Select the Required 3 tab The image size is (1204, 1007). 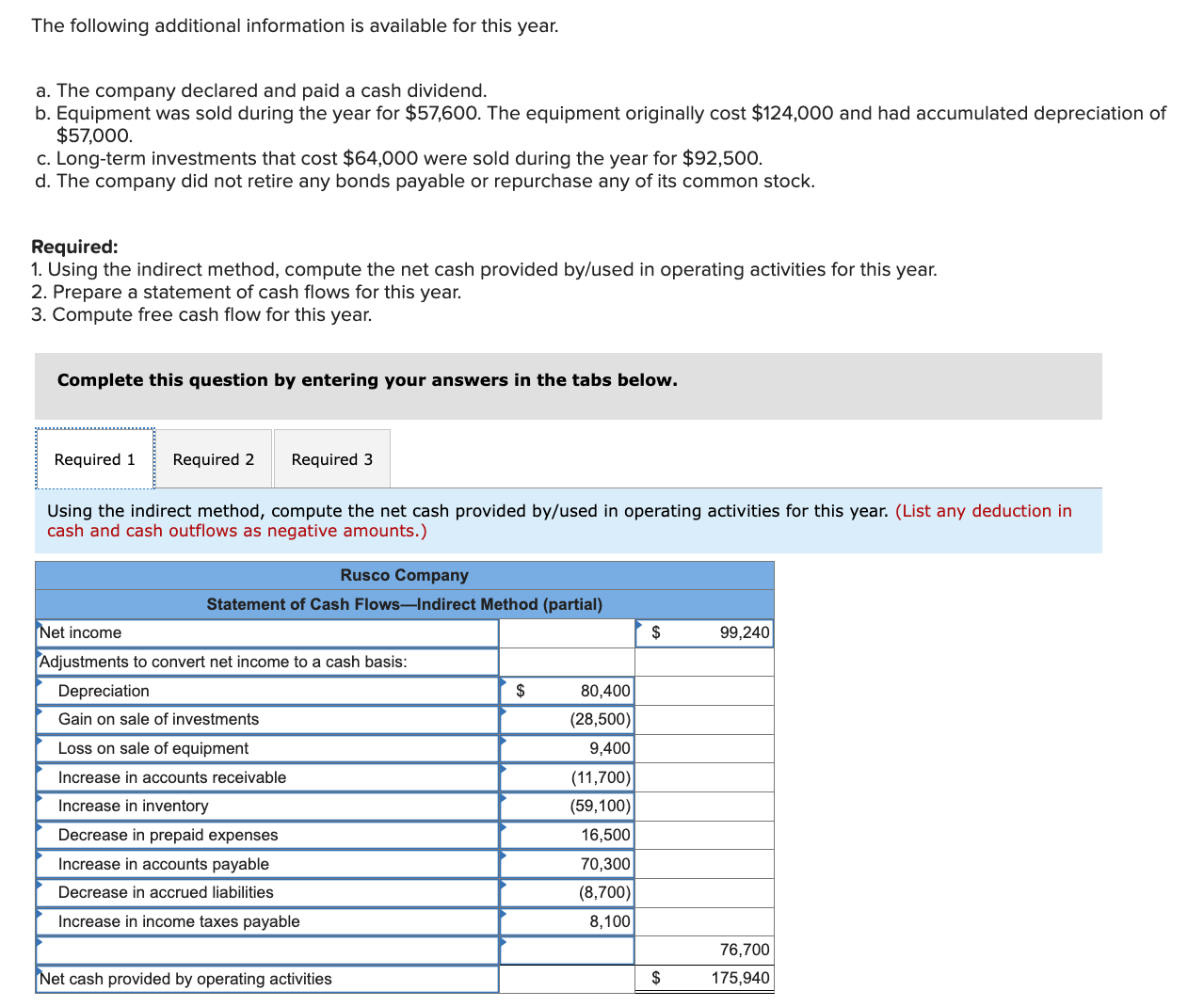pyautogui.click(x=332, y=459)
